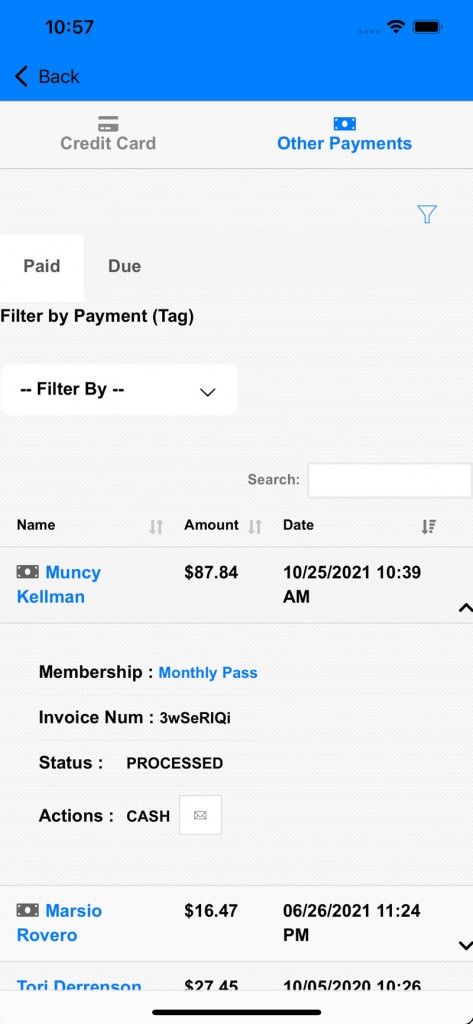The width and height of the screenshot is (473, 1024).
Task: Tap the money icon above Other Payments
Action: click(344, 123)
